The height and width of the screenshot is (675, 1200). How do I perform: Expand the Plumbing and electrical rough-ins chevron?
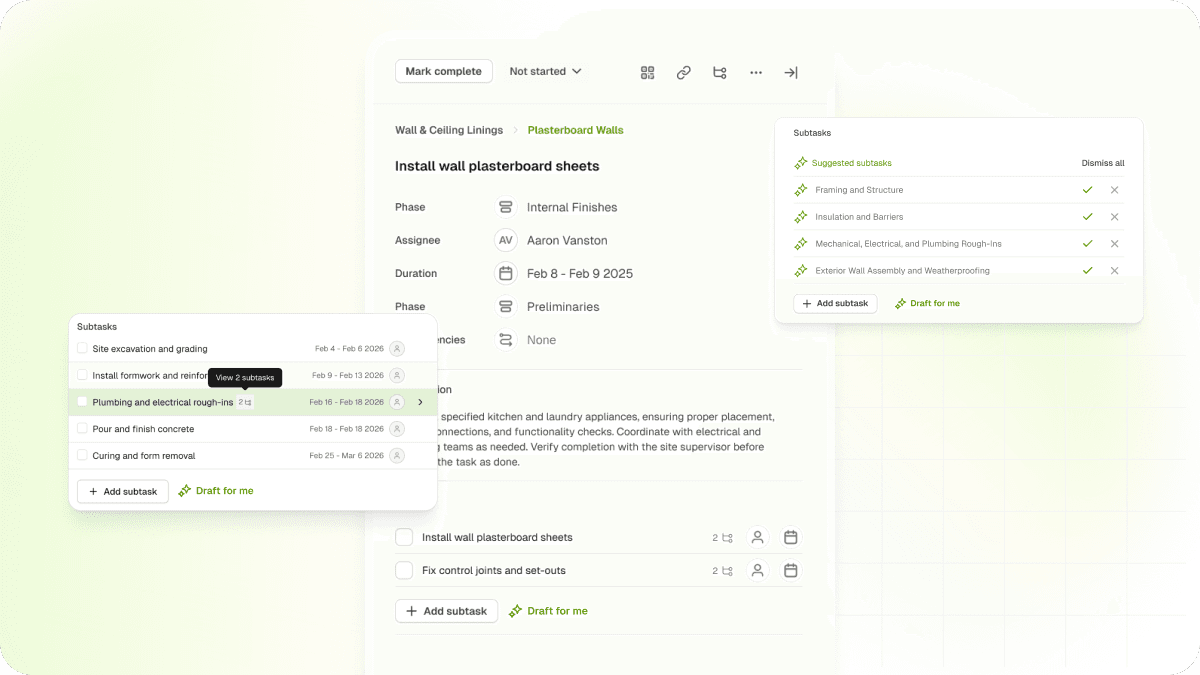[x=420, y=402]
